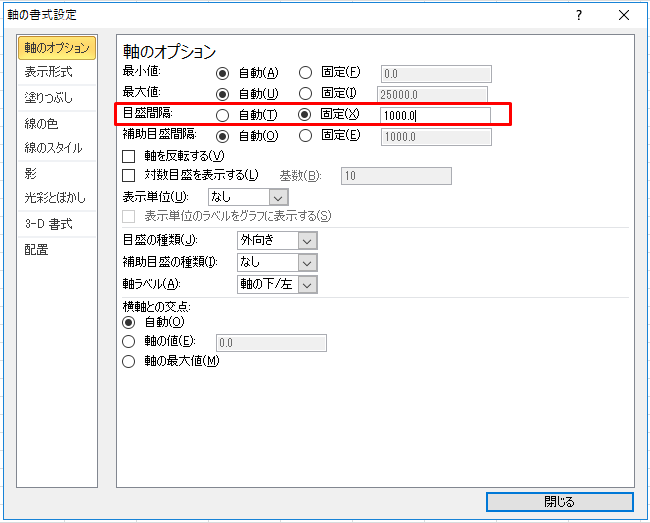Select 固定(E) for 補助目盛間隔
Screen dimensions: 650x523
(306, 136)
